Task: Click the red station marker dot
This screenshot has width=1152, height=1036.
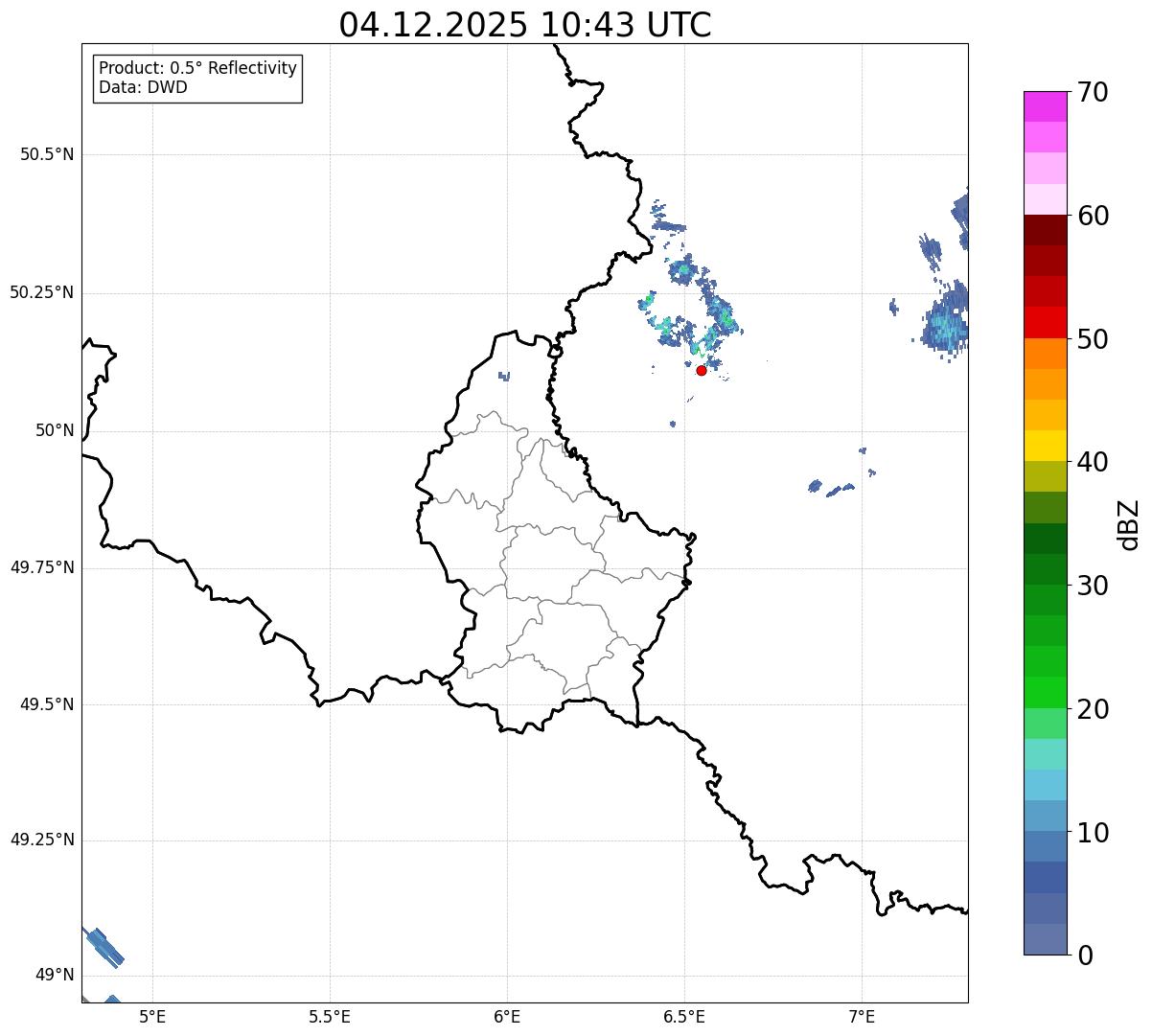Action: [702, 370]
